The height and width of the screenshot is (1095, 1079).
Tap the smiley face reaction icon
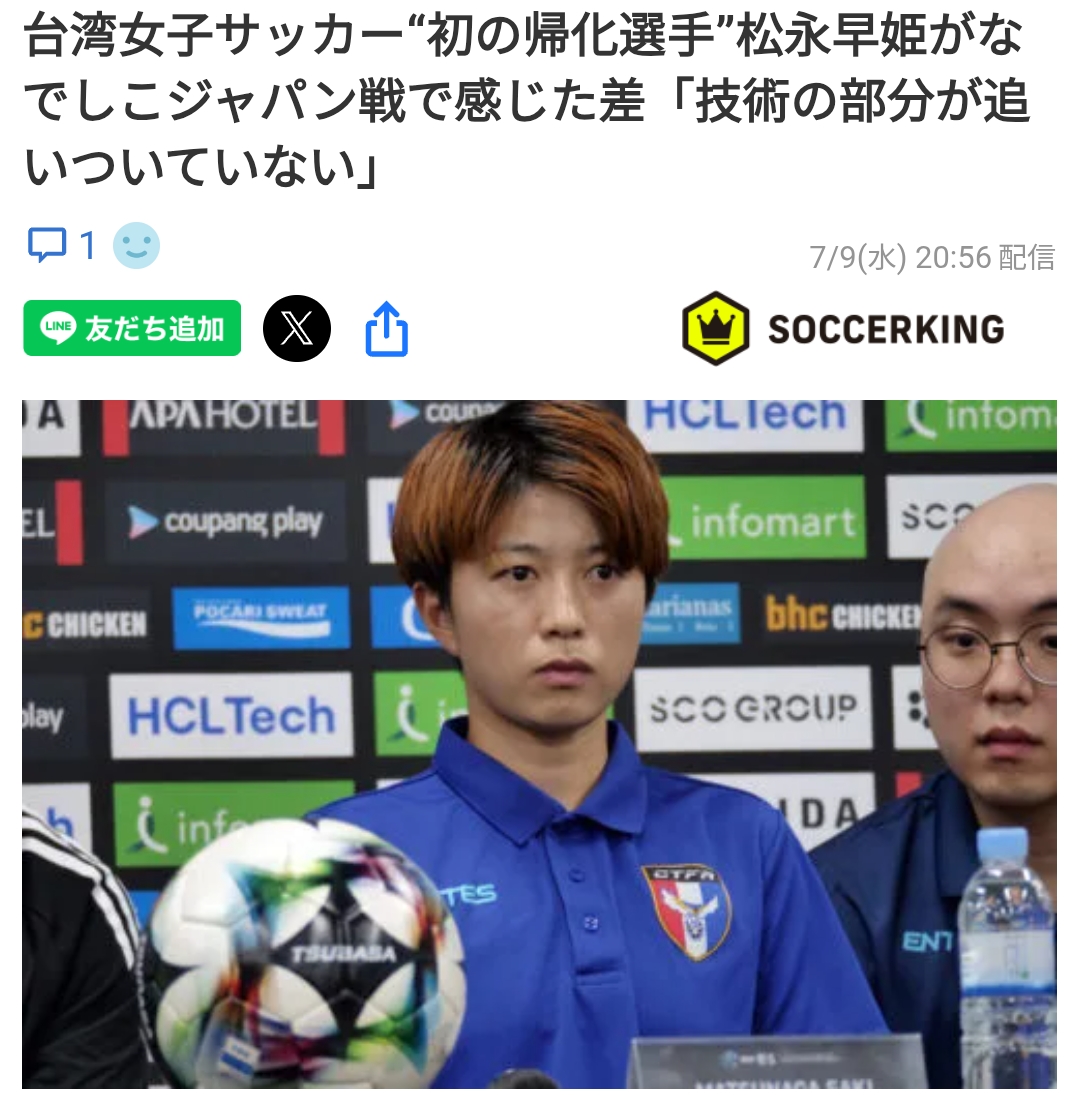136,245
